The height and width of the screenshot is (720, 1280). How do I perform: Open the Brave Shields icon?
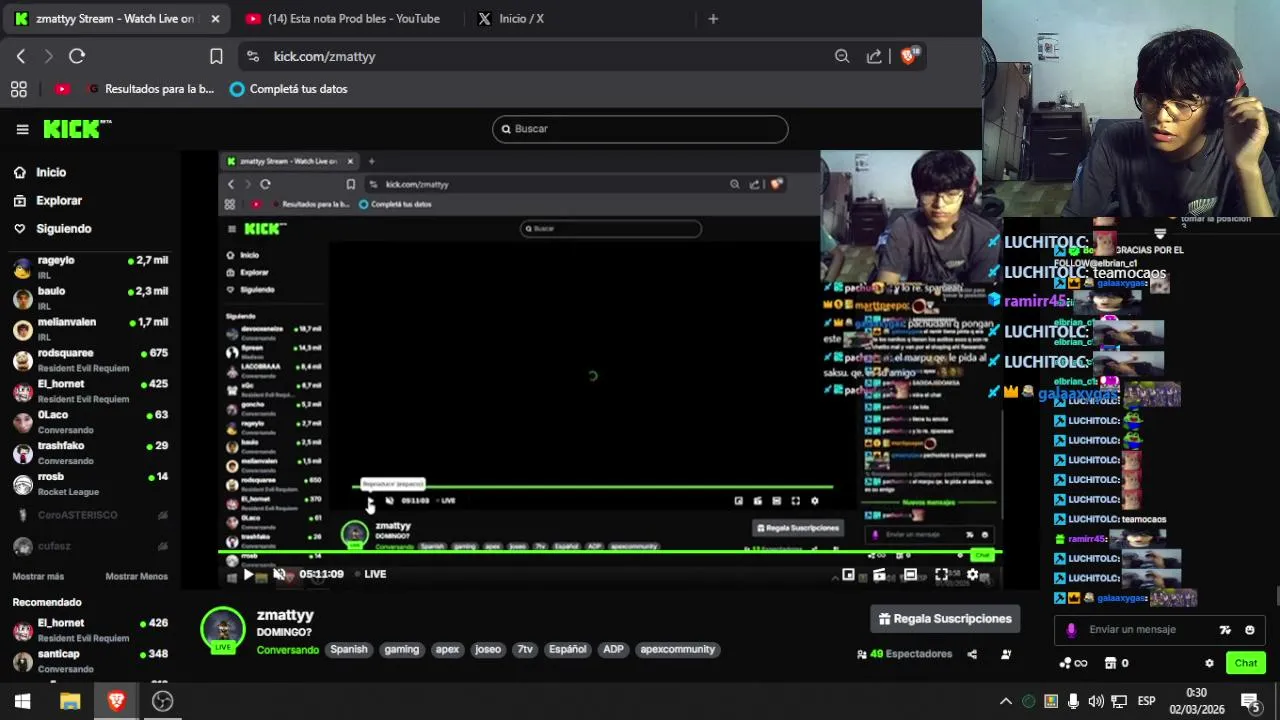(x=909, y=56)
